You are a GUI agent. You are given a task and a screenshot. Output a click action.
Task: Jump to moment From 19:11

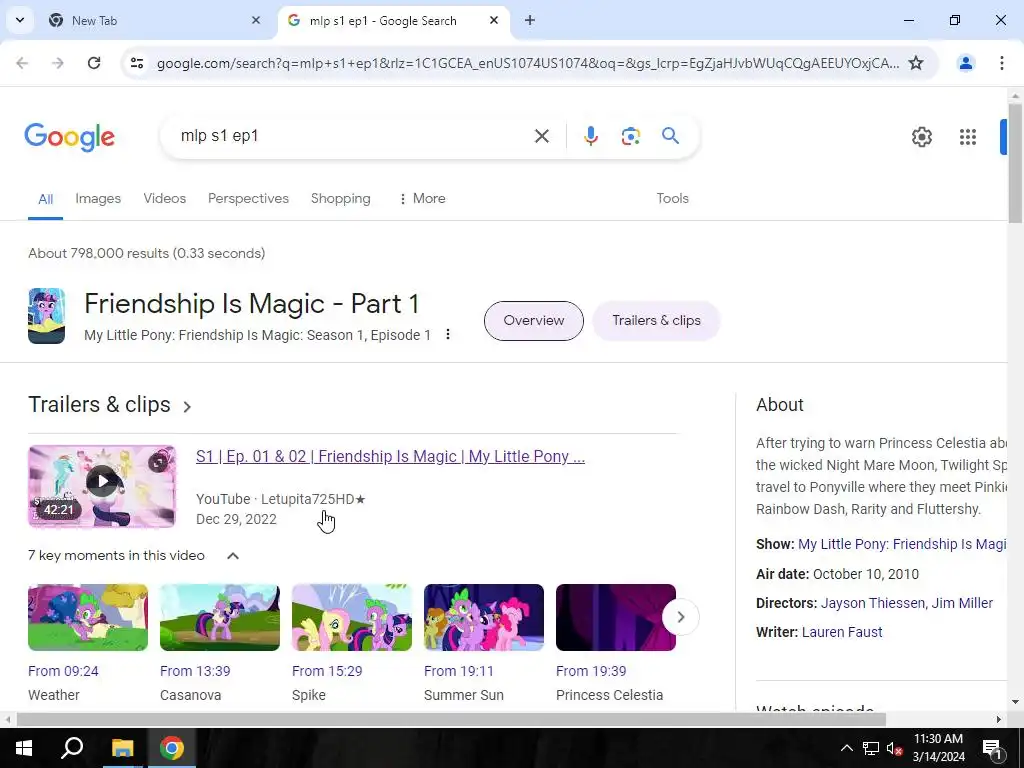pos(459,671)
